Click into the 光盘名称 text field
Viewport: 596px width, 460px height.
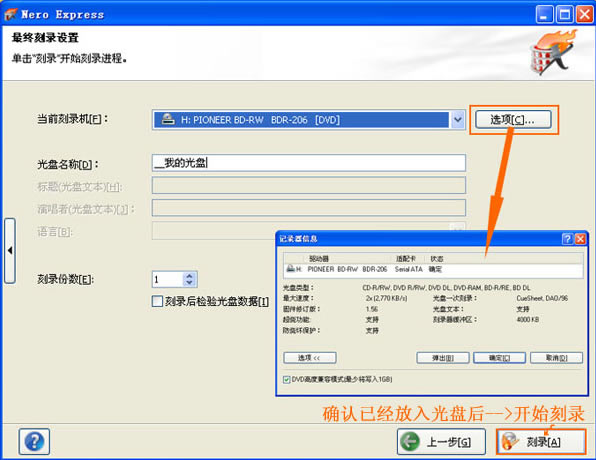[309, 163]
